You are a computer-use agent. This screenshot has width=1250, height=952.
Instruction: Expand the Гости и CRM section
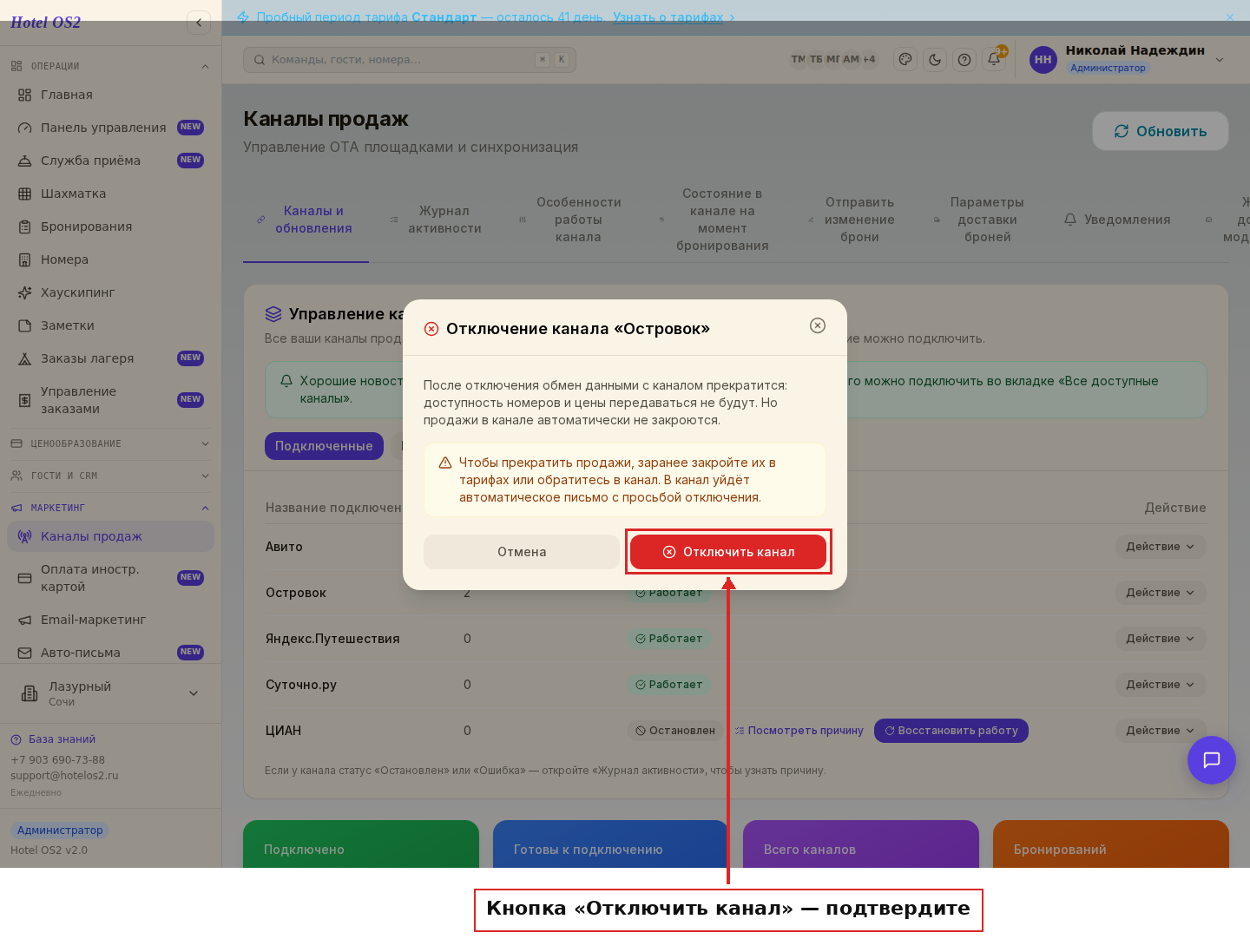pyautogui.click(x=110, y=476)
